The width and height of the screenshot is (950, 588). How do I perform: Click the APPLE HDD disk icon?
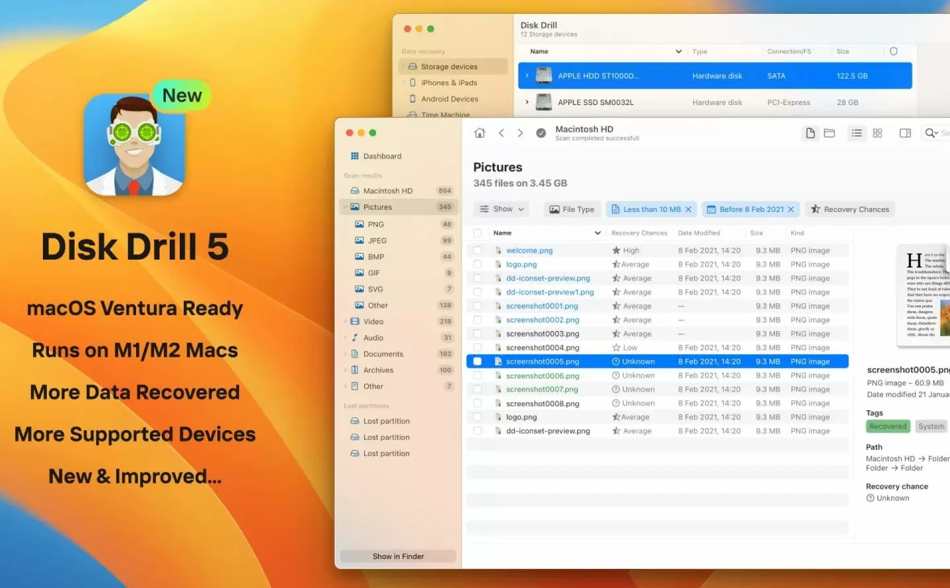[543, 76]
